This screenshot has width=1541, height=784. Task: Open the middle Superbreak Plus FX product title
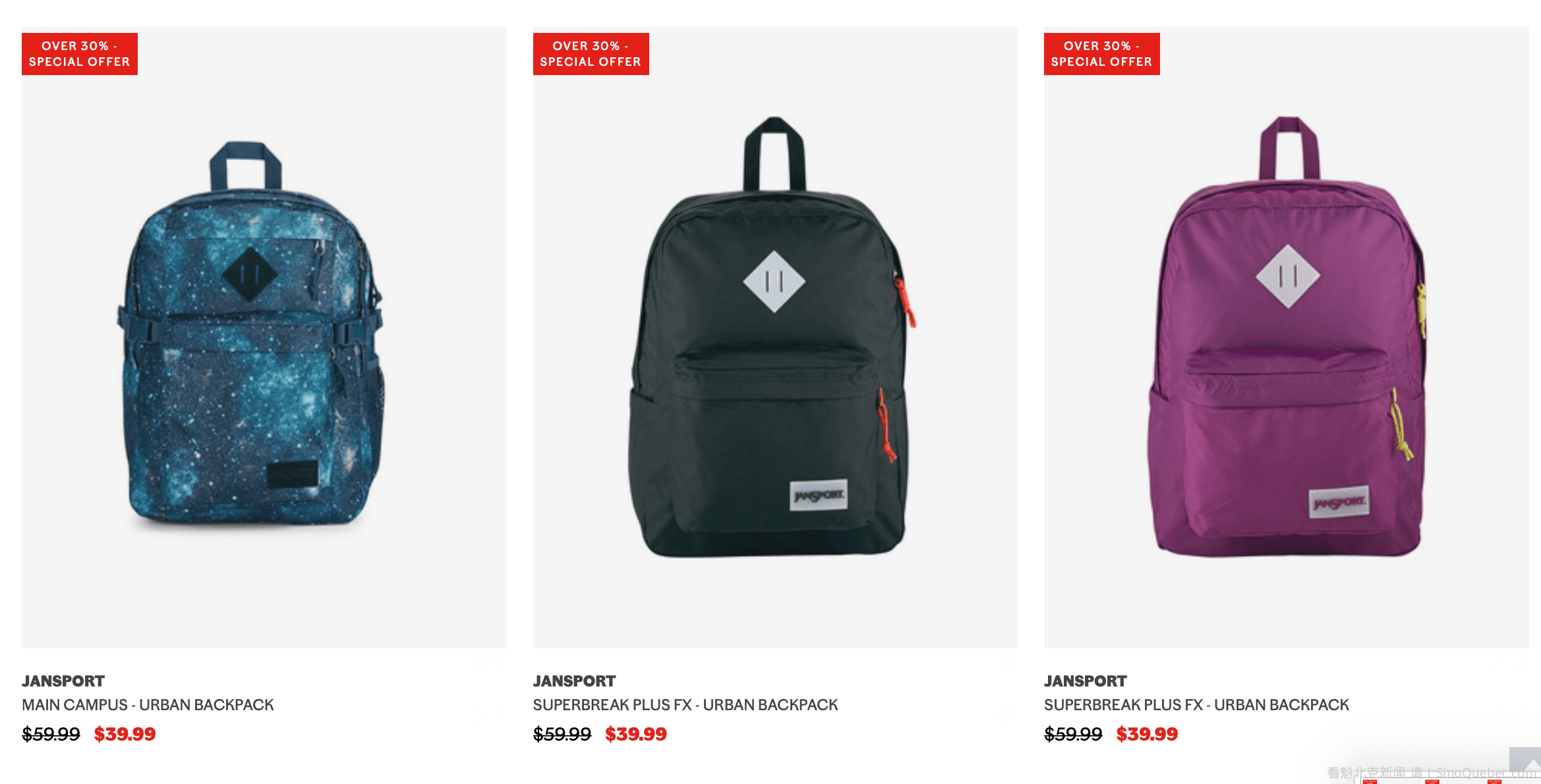coord(685,705)
